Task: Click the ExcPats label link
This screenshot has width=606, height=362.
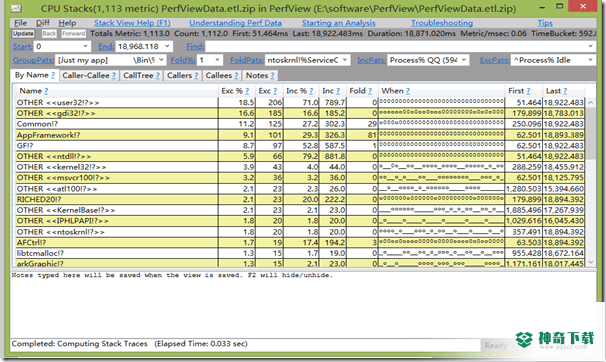Action: pyautogui.click(x=495, y=60)
